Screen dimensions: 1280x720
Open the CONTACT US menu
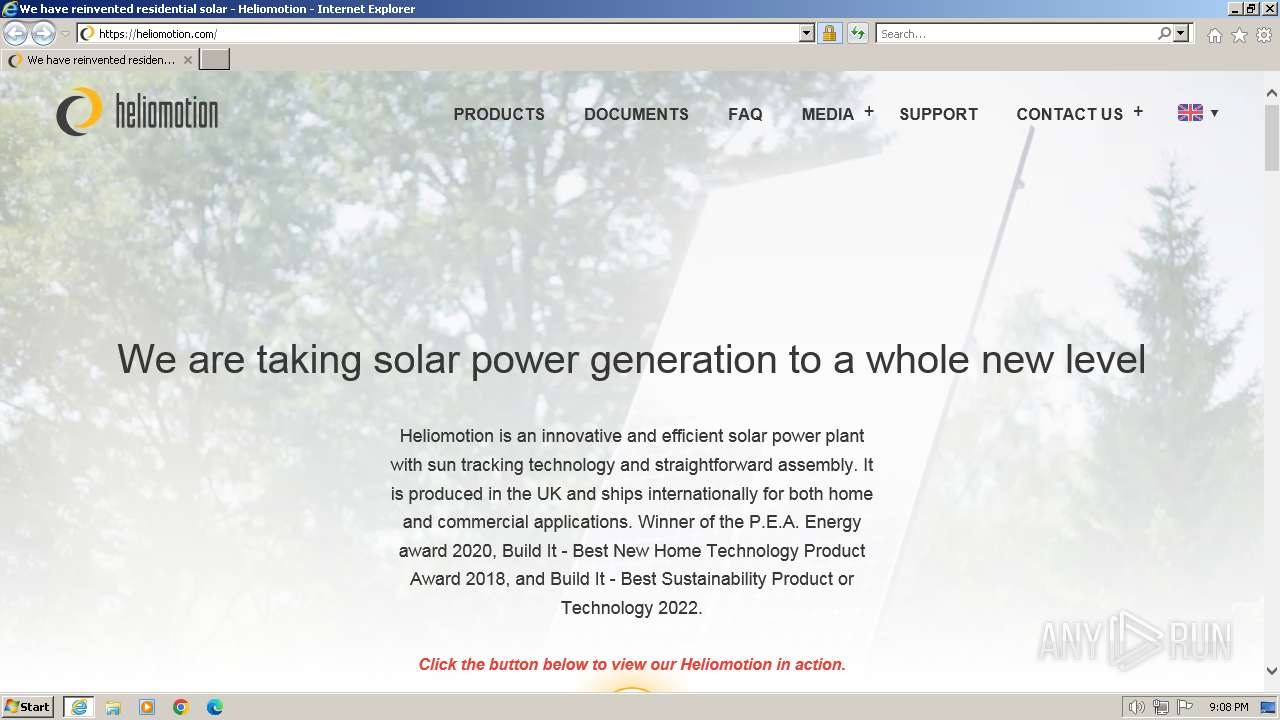click(x=1069, y=114)
